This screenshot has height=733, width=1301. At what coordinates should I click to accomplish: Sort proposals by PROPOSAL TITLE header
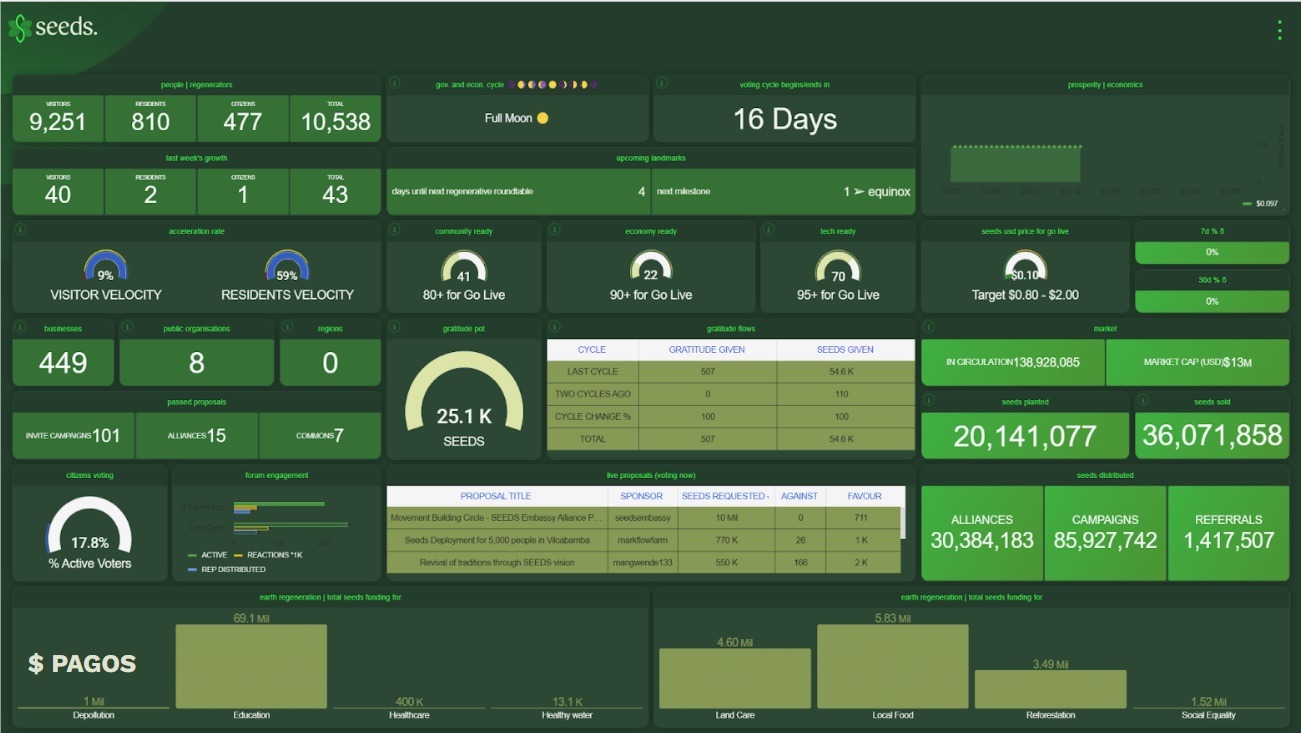click(x=496, y=496)
